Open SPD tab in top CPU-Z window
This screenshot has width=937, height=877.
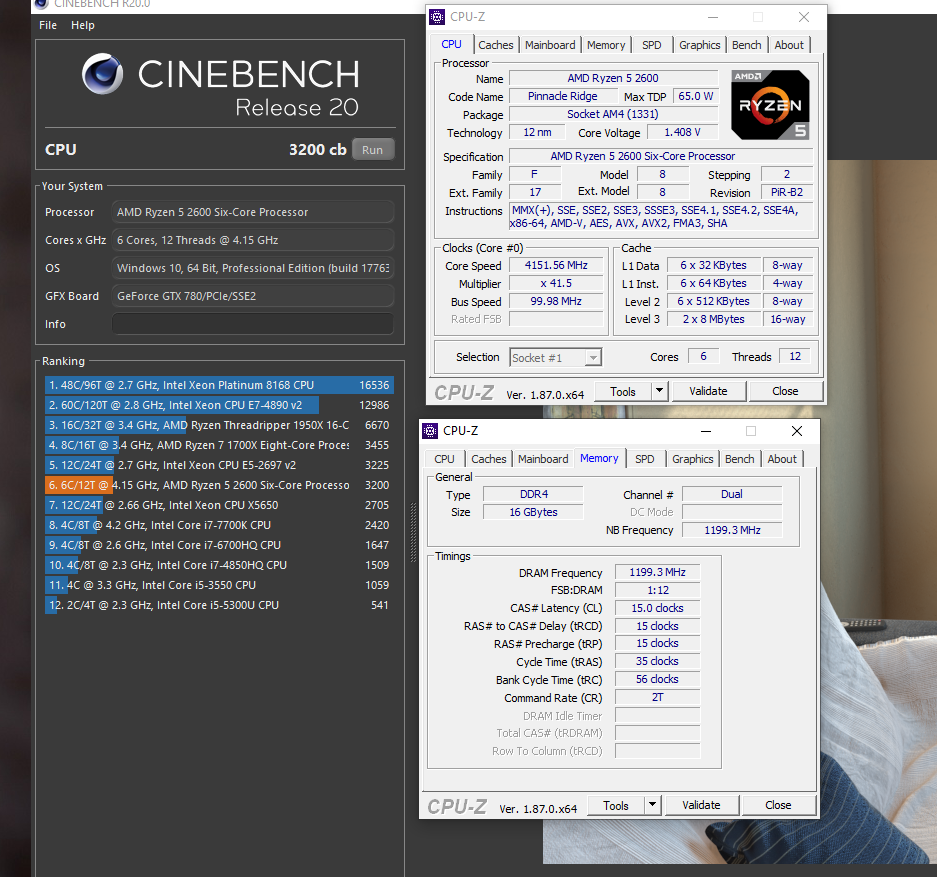click(651, 45)
